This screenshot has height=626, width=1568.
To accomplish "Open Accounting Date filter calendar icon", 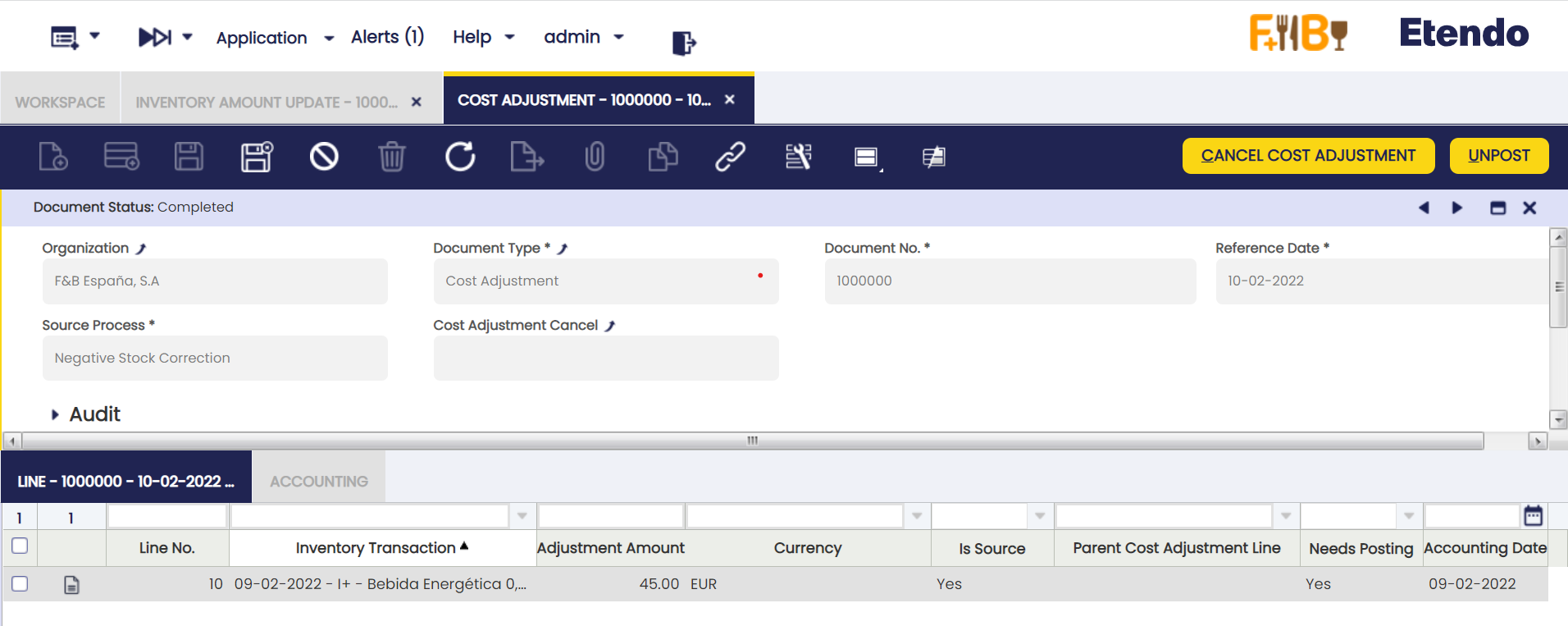I will pos(1533,516).
